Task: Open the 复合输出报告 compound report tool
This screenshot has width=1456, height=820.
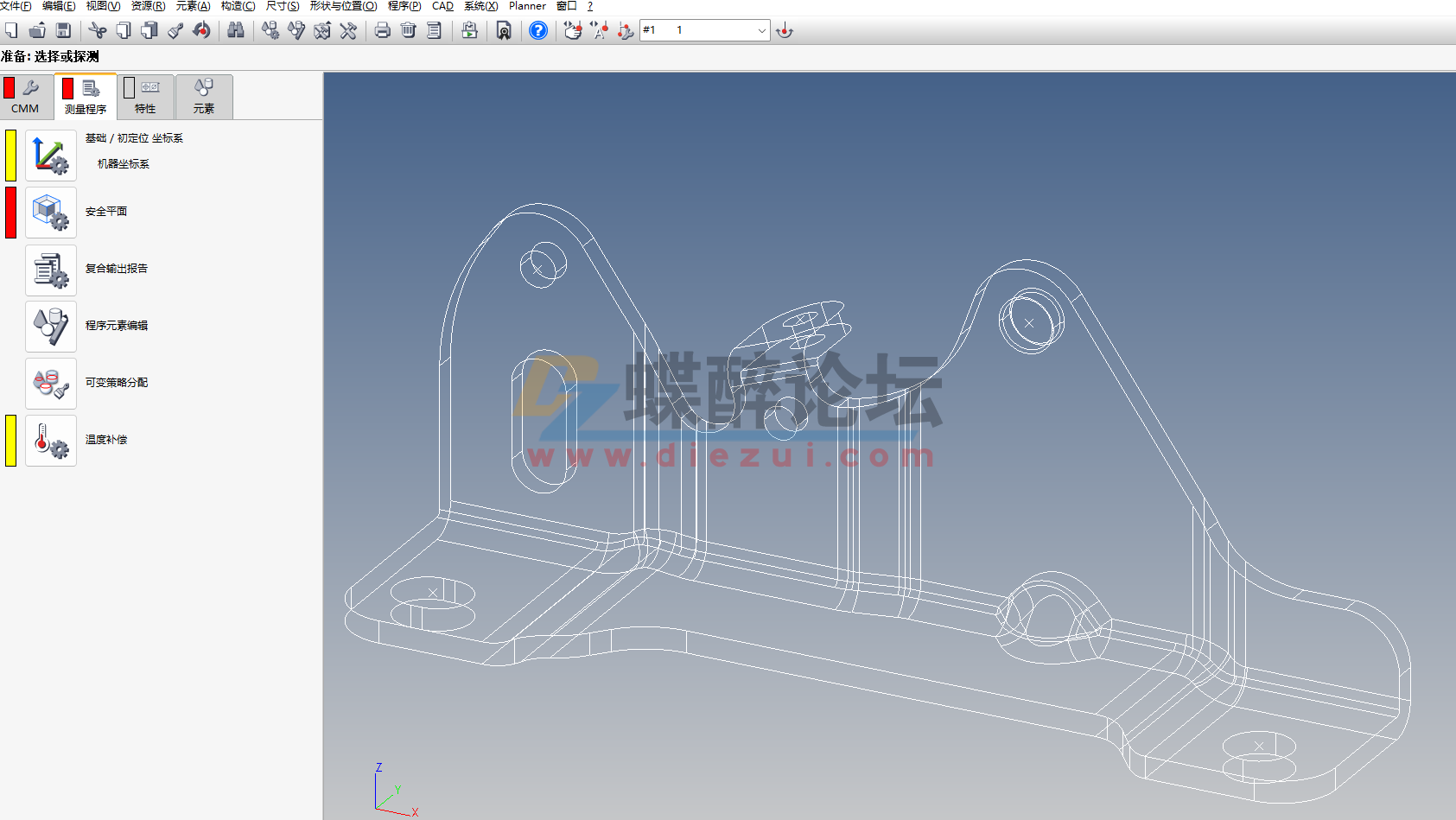Action: 50,270
